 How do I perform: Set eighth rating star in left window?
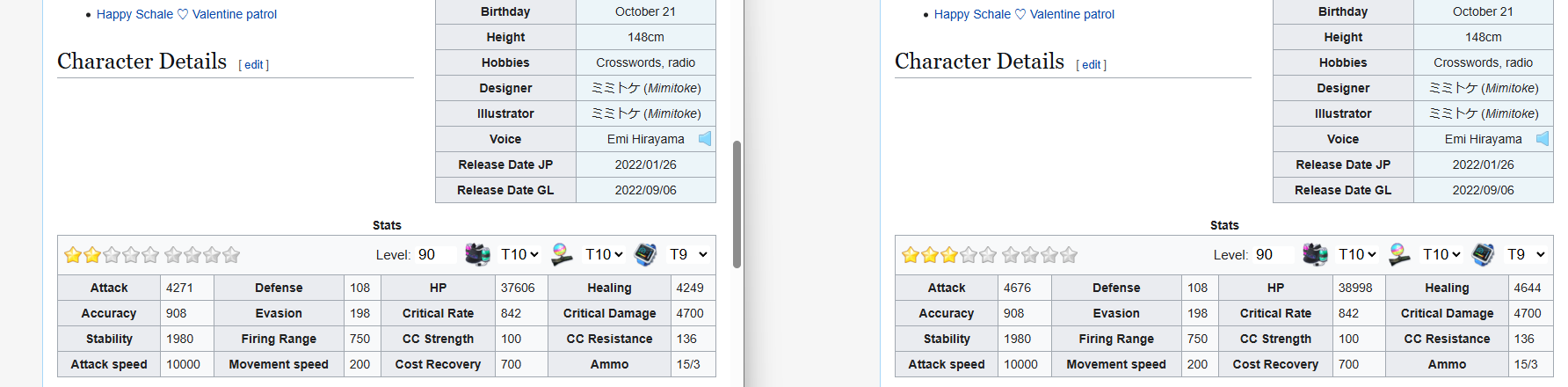(x=212, y=255)
